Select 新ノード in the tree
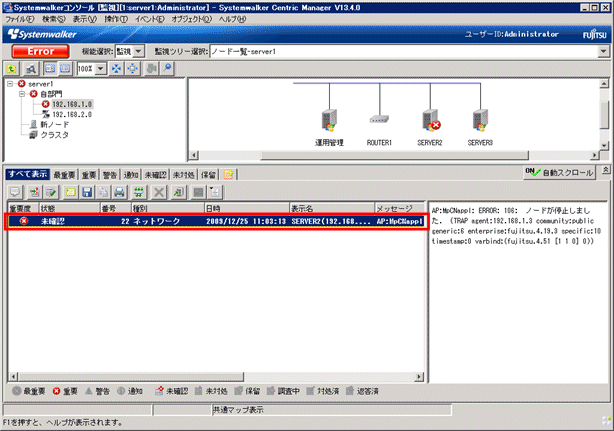Image resolution: width=614 pixels, height=431 pixels. point(55,124)
